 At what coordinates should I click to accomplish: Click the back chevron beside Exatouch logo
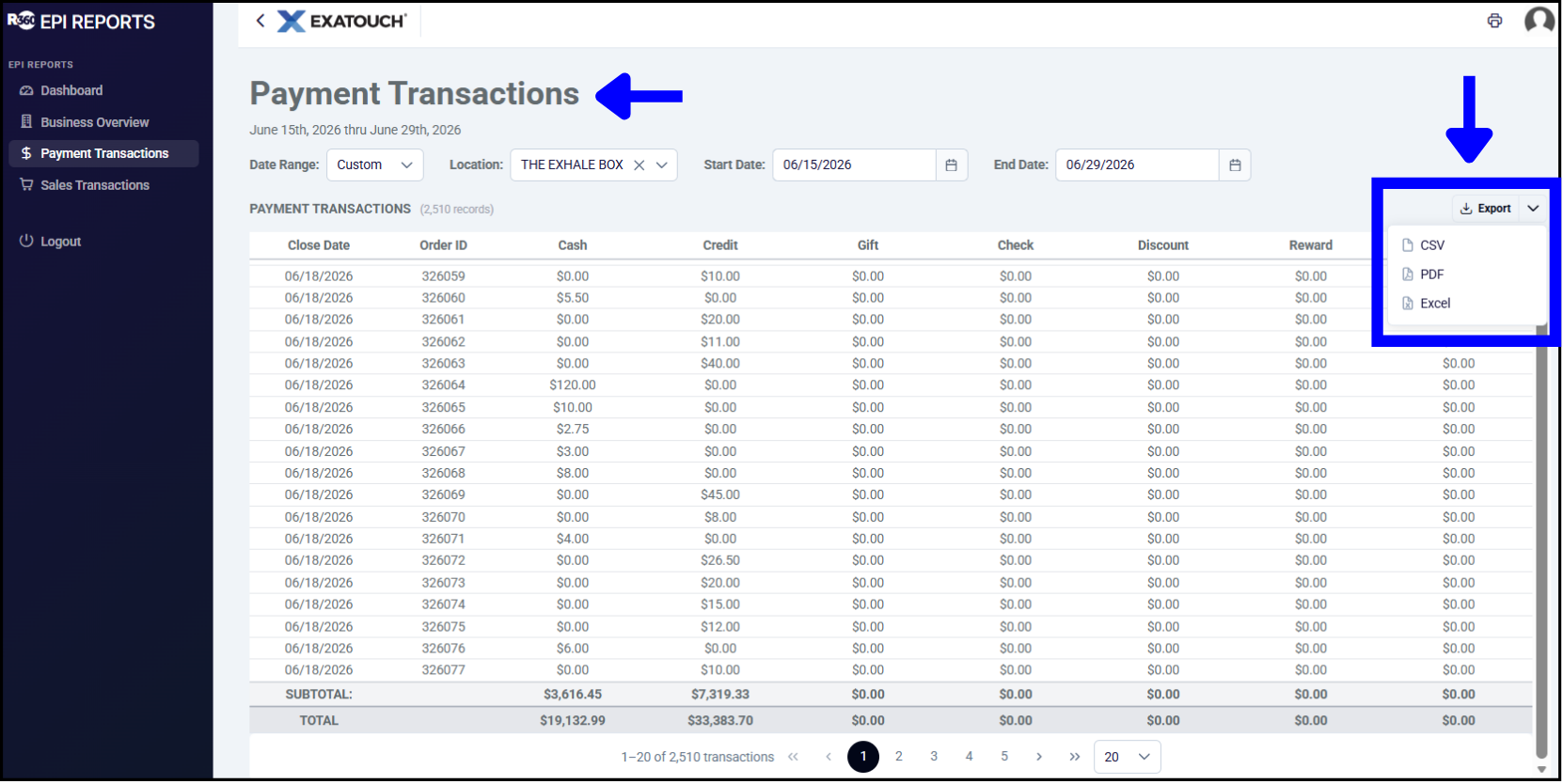(x=260, y=21)
